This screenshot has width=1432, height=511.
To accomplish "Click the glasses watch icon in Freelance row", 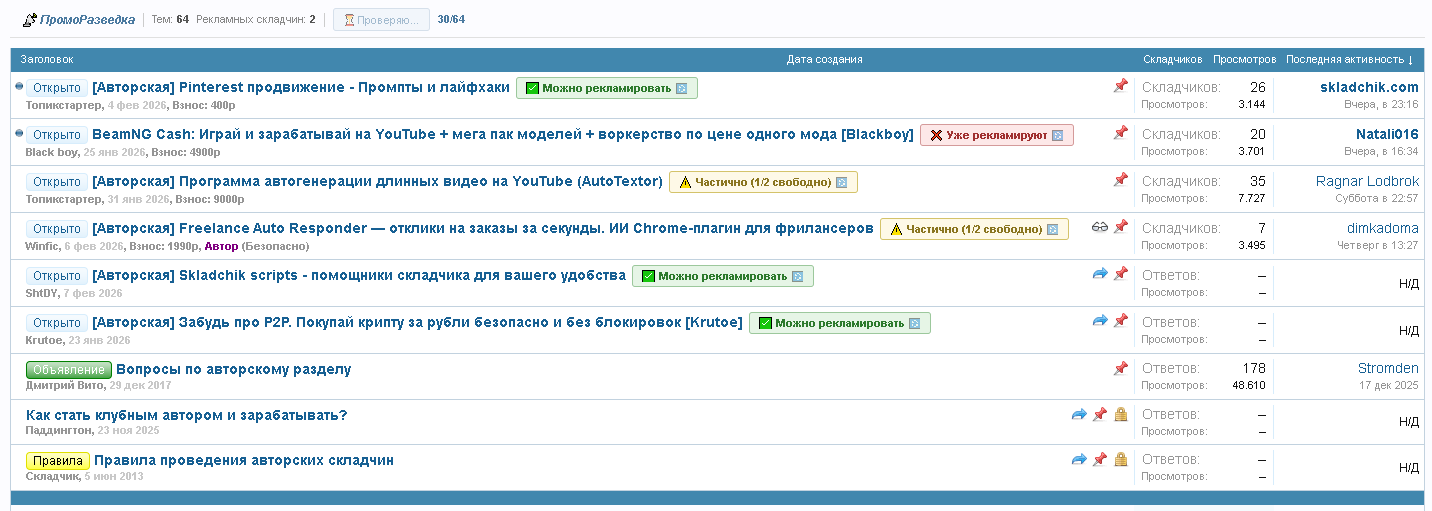I will coord(1100,227).
